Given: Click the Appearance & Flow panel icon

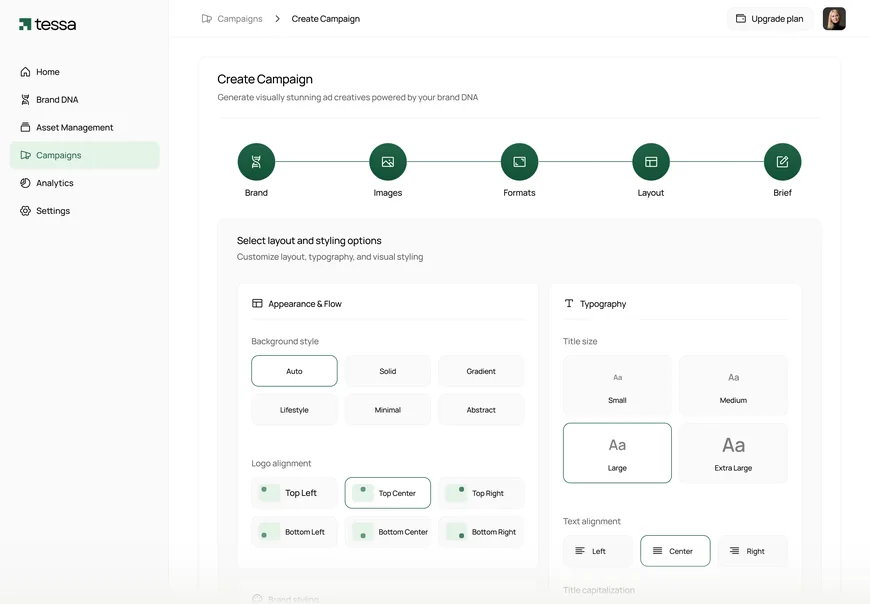Looking at the screenshot, I should click(257, 303).
